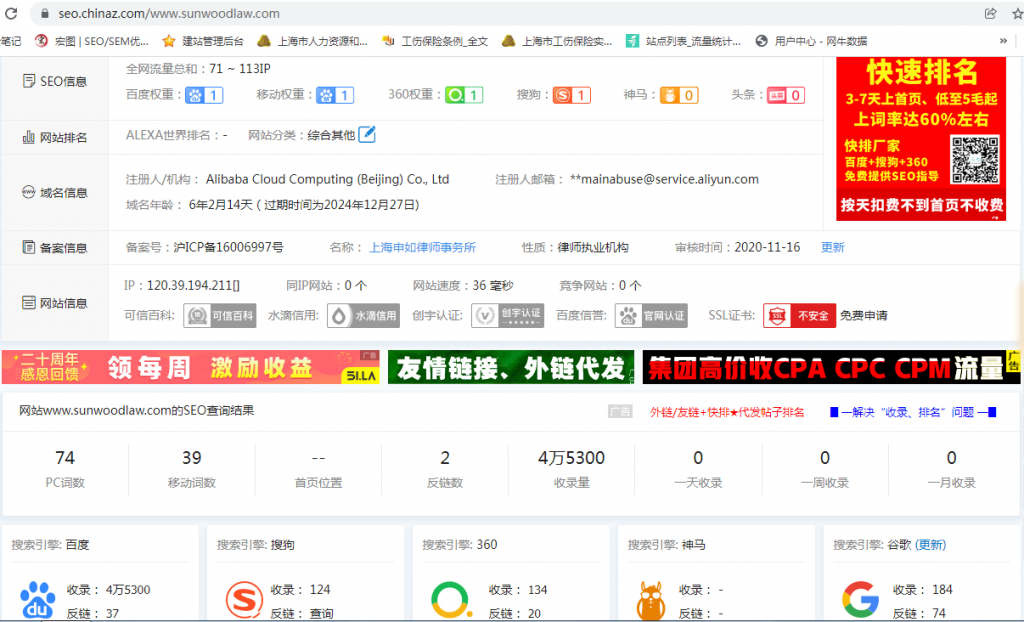This screenshot has width=1024, height=622.
Task: Click the (更新) link beside 谷歌
Action: coord(930,545)
